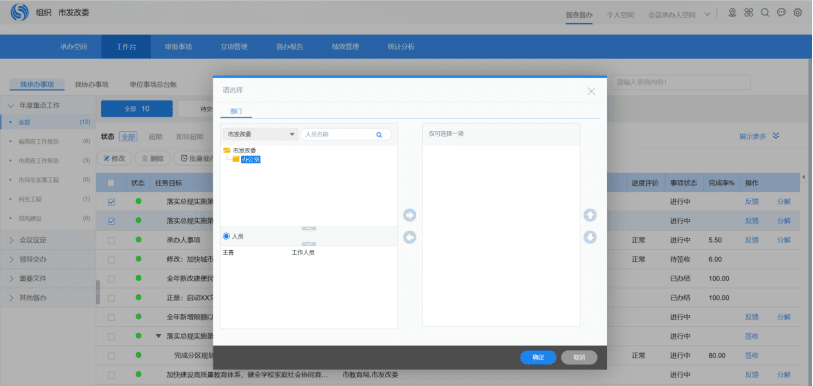The image size is (813, 386).
Task: Close the 请选择 dialog with the X
Action: coord(591,91)
